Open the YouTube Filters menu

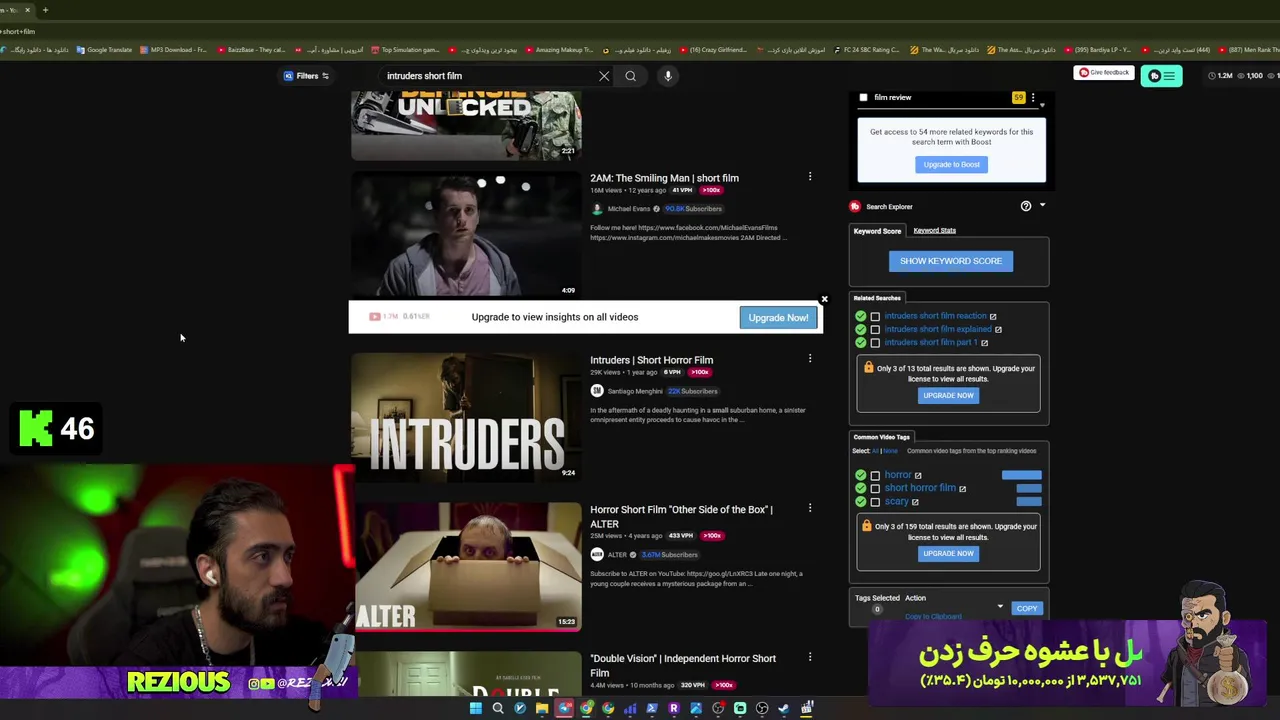(x=306, y=76)
